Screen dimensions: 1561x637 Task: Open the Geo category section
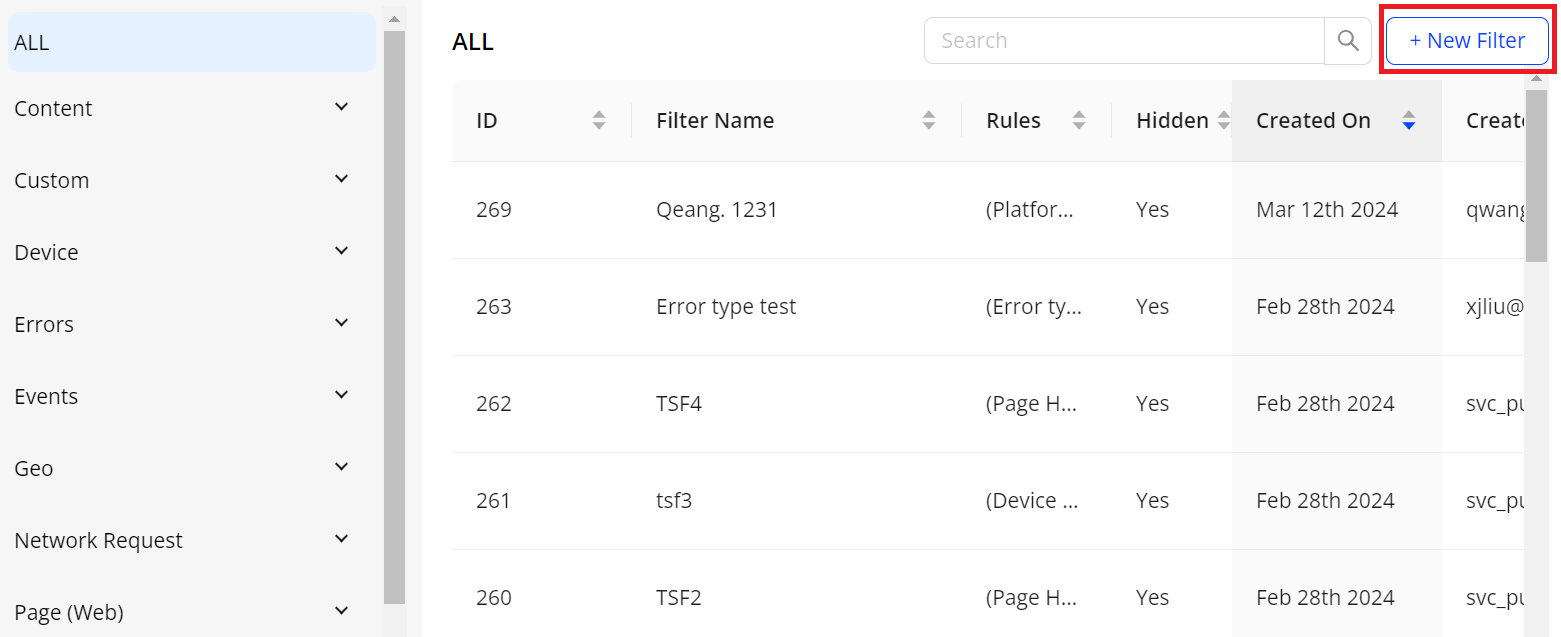point(341,467)
